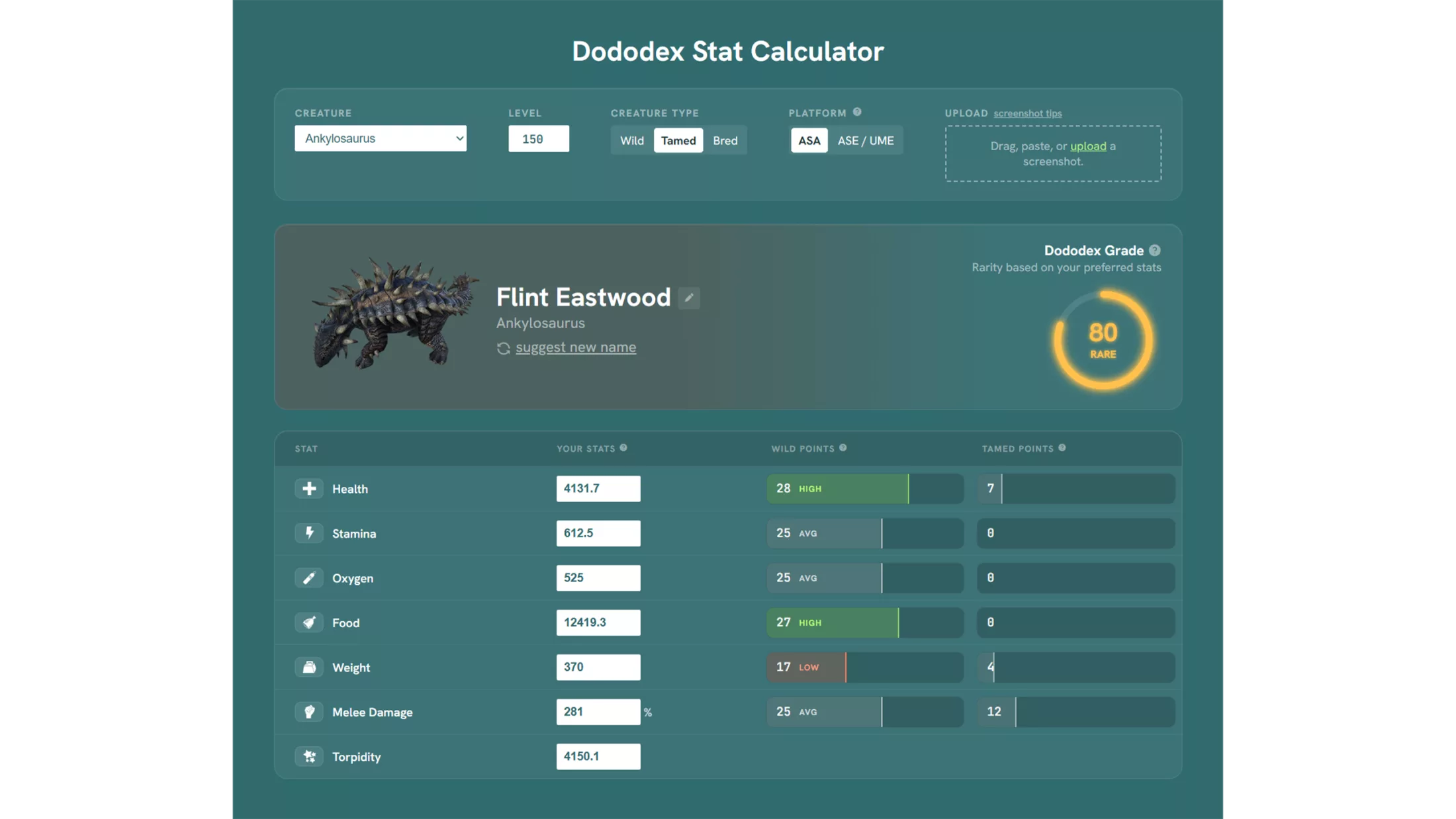Image resolution: width=1456 pixels, height=819 pixels.
Task: Click suggest new name link
Action: [x=576, y=347]
